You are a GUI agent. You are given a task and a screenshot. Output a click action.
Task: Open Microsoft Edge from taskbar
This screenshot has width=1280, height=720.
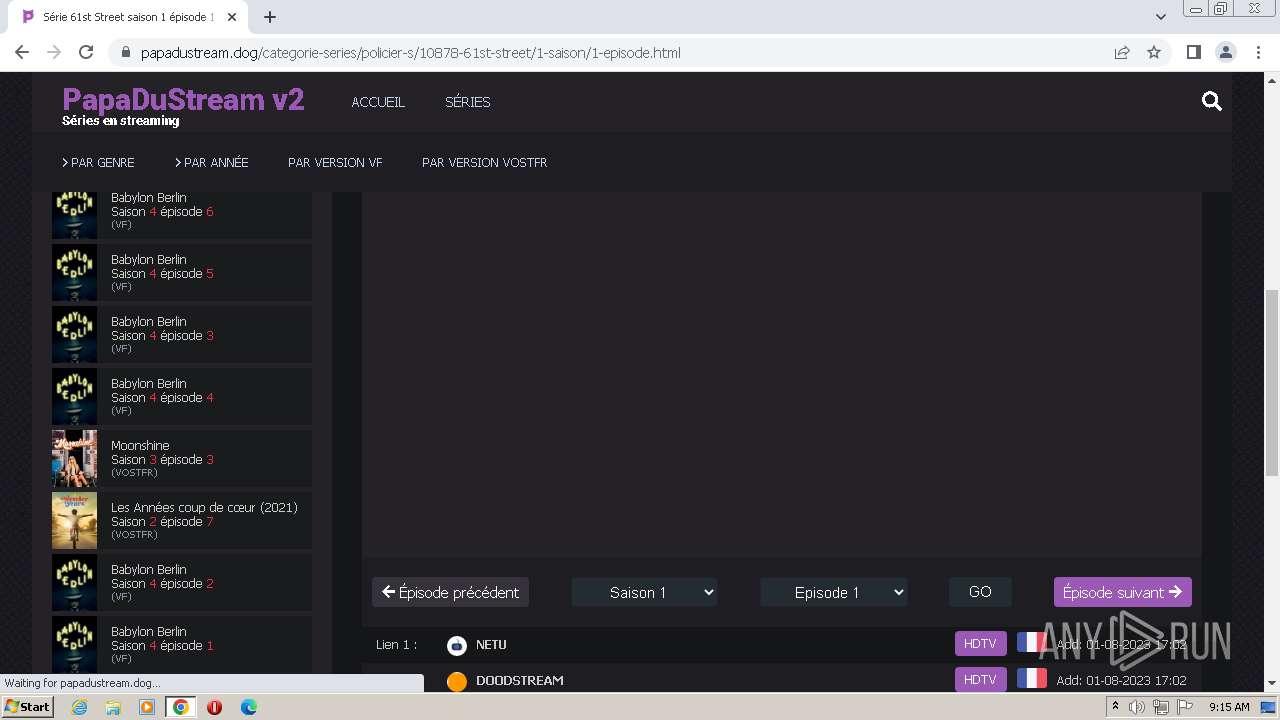248,707
